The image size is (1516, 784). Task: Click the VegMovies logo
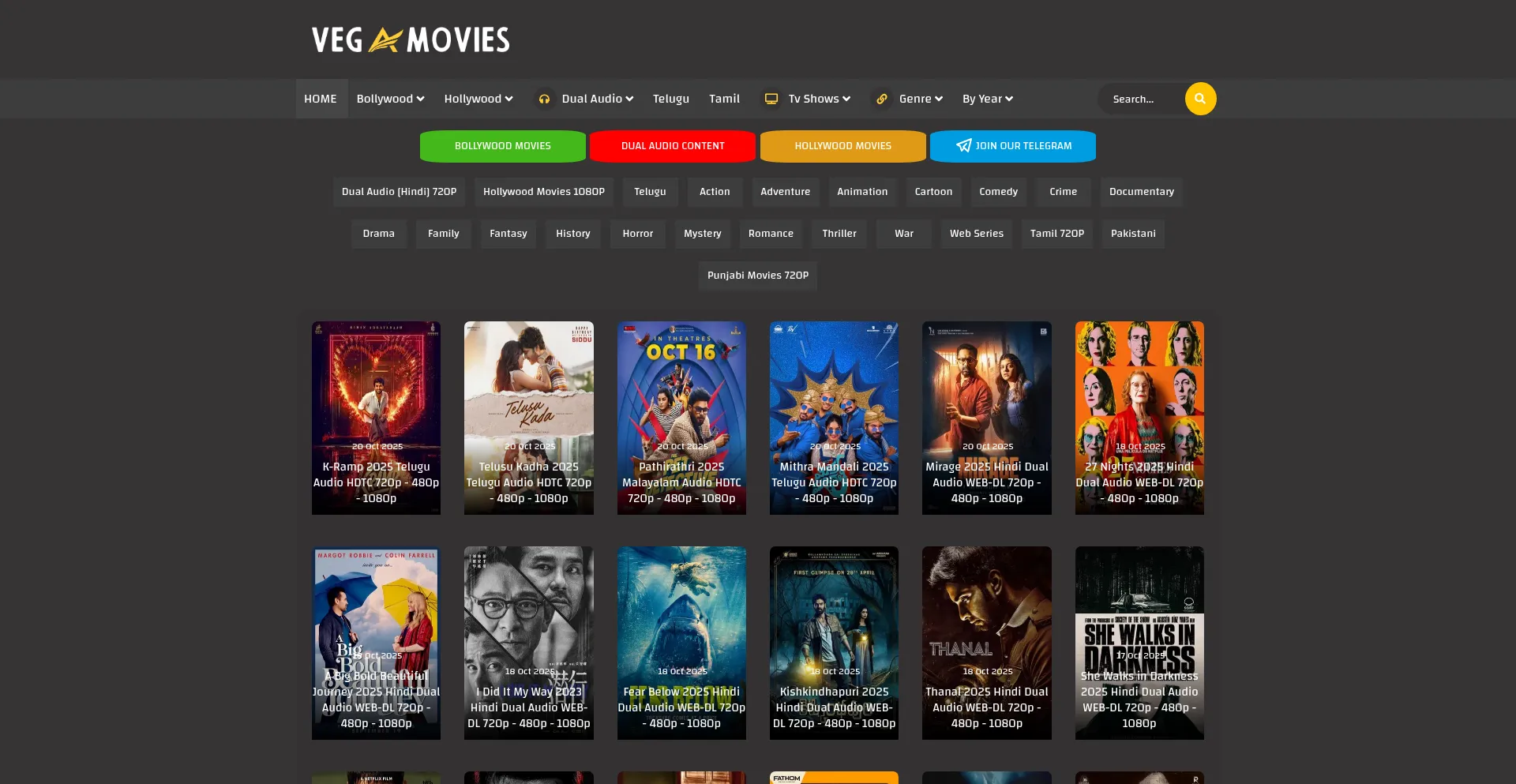point(411,39)
